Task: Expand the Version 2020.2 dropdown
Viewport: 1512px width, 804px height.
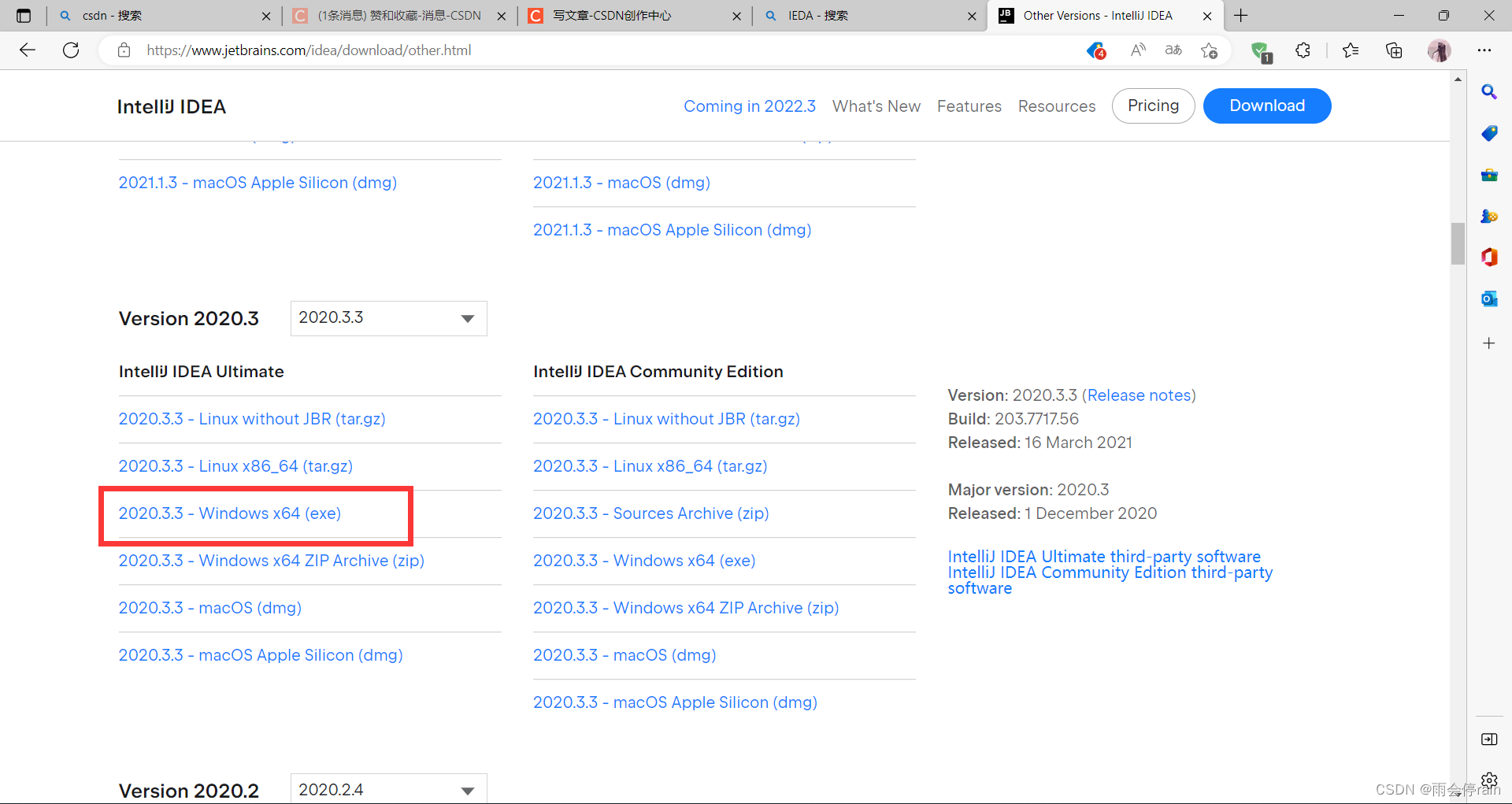Action: point(389,788)
